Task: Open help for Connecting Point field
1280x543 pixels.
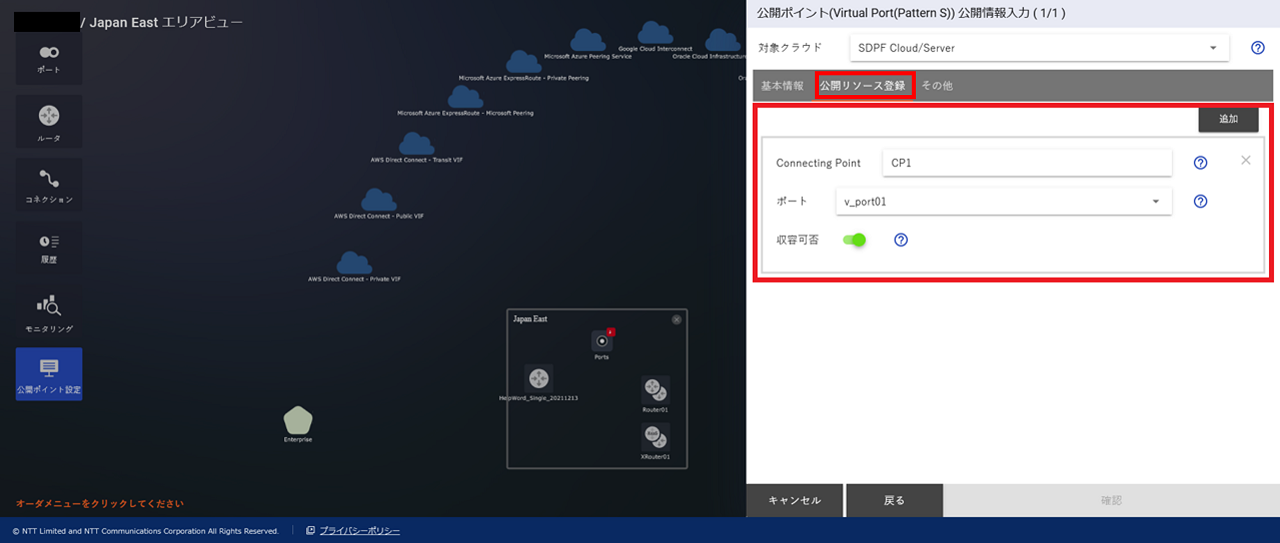Action: pos(1201,163)
